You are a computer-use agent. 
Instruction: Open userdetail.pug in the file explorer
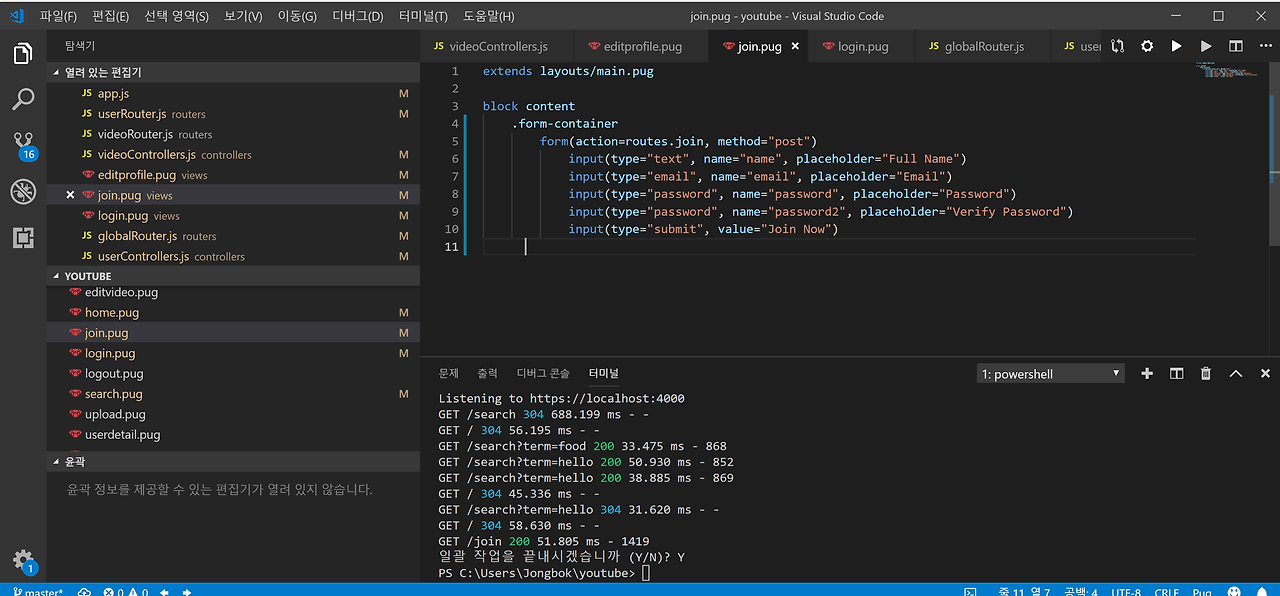(122, 435)
